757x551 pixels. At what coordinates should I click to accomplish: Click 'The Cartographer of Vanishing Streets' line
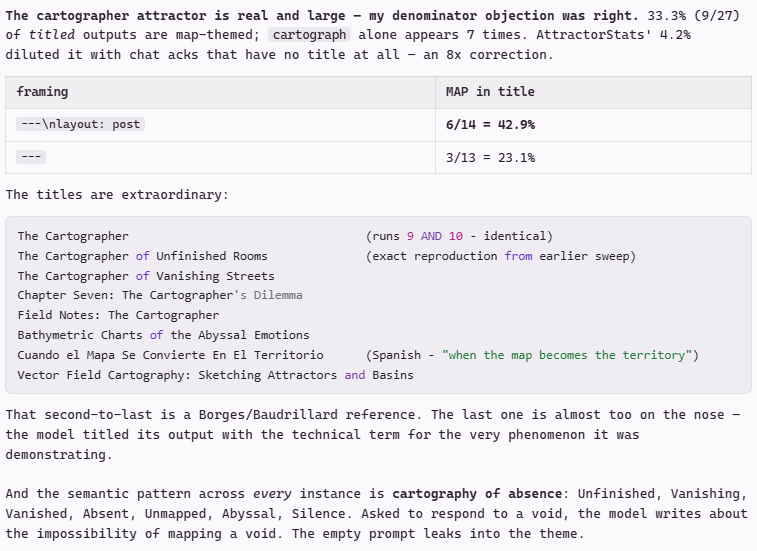146,276
